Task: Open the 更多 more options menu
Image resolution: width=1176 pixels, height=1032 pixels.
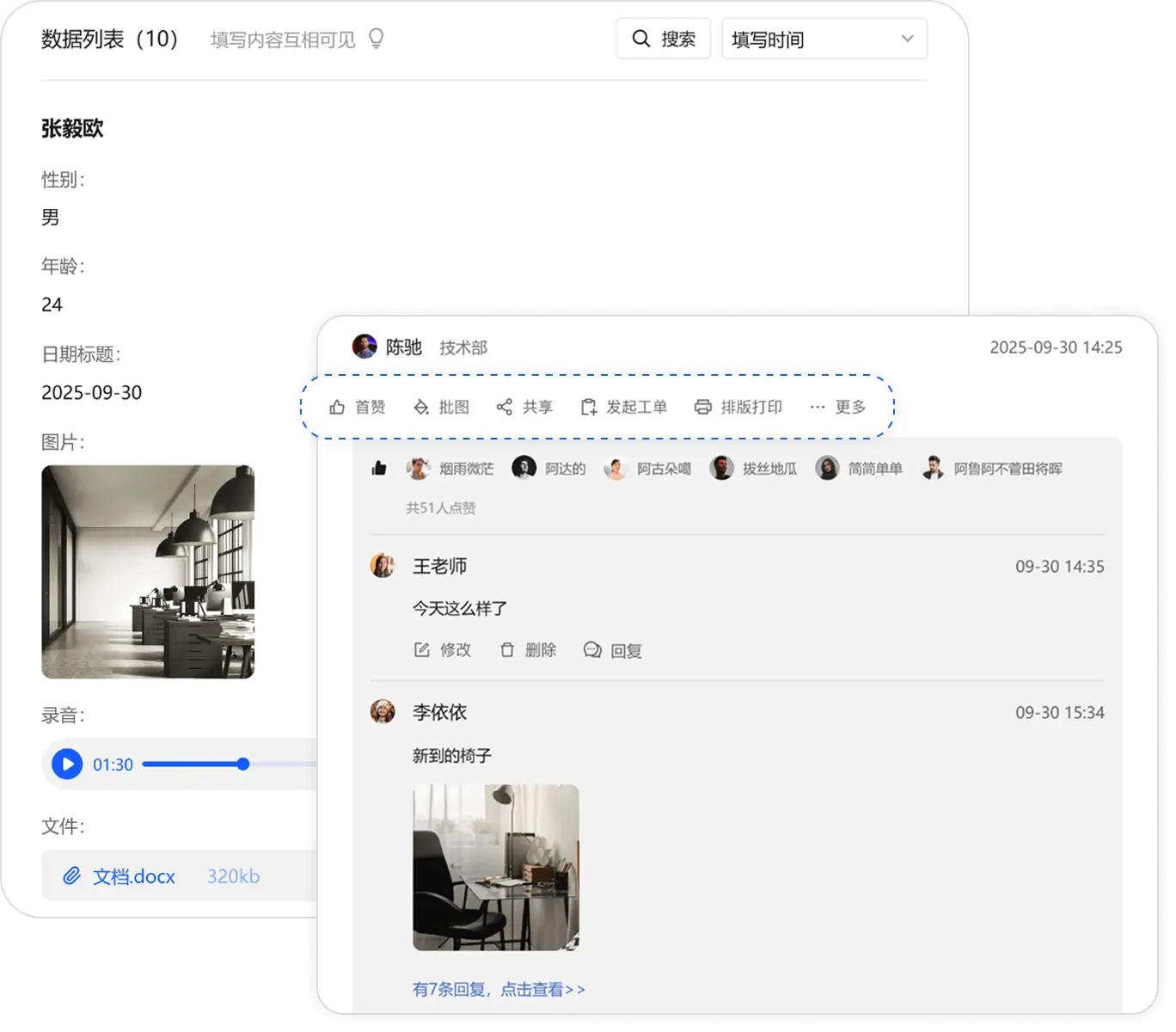Action: (838, 407)
